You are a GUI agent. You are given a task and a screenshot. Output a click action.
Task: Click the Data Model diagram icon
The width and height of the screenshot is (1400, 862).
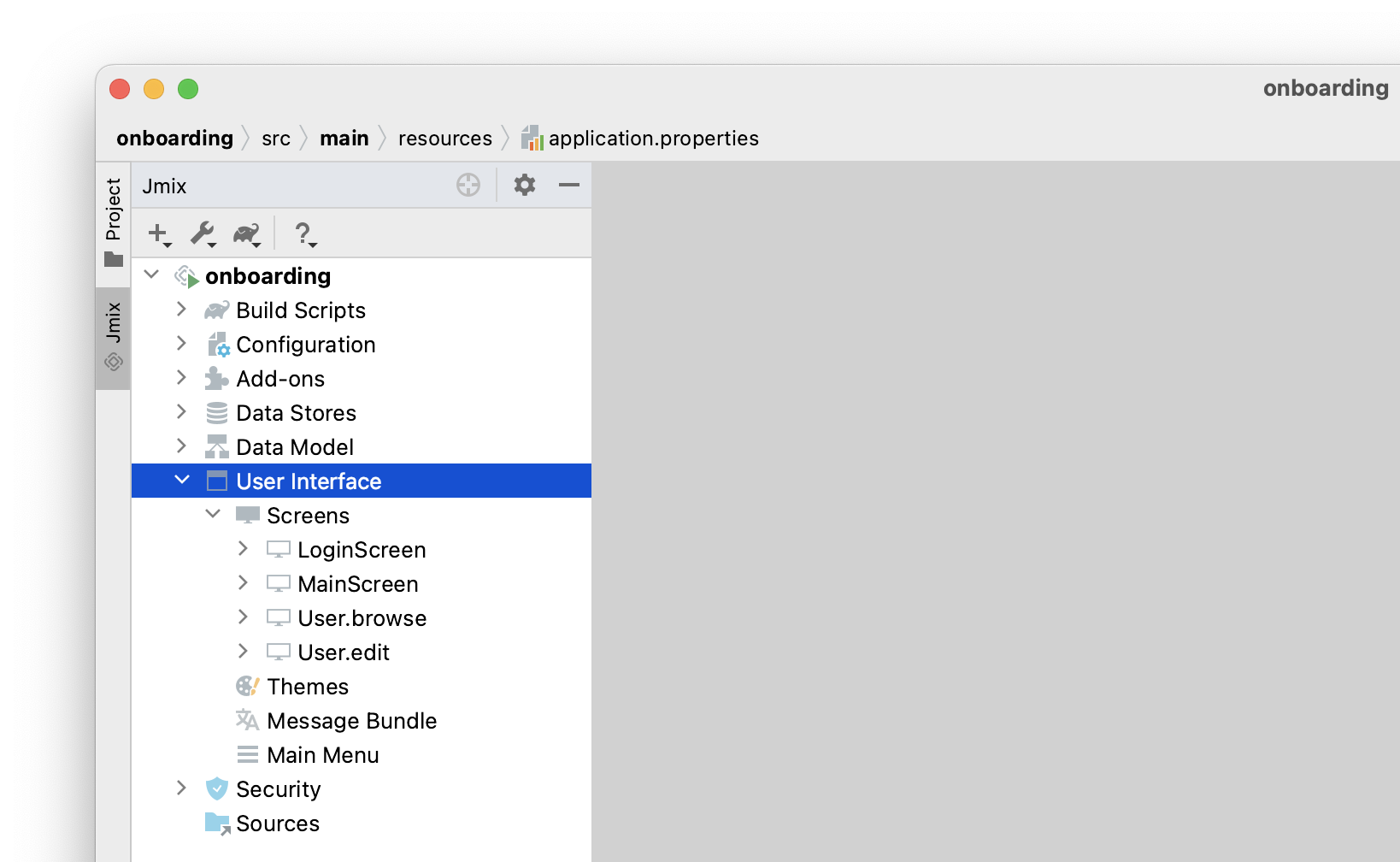click(217, 447)
